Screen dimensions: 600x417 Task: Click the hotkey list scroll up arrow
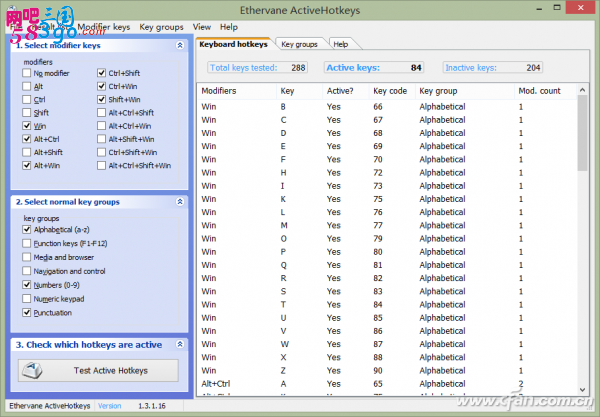click(x=582, y=90)
